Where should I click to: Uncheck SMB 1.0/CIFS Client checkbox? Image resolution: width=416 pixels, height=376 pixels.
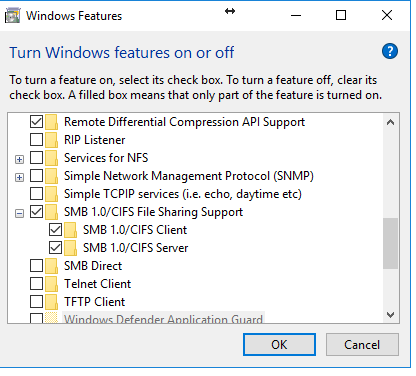(x=55, y=230)
